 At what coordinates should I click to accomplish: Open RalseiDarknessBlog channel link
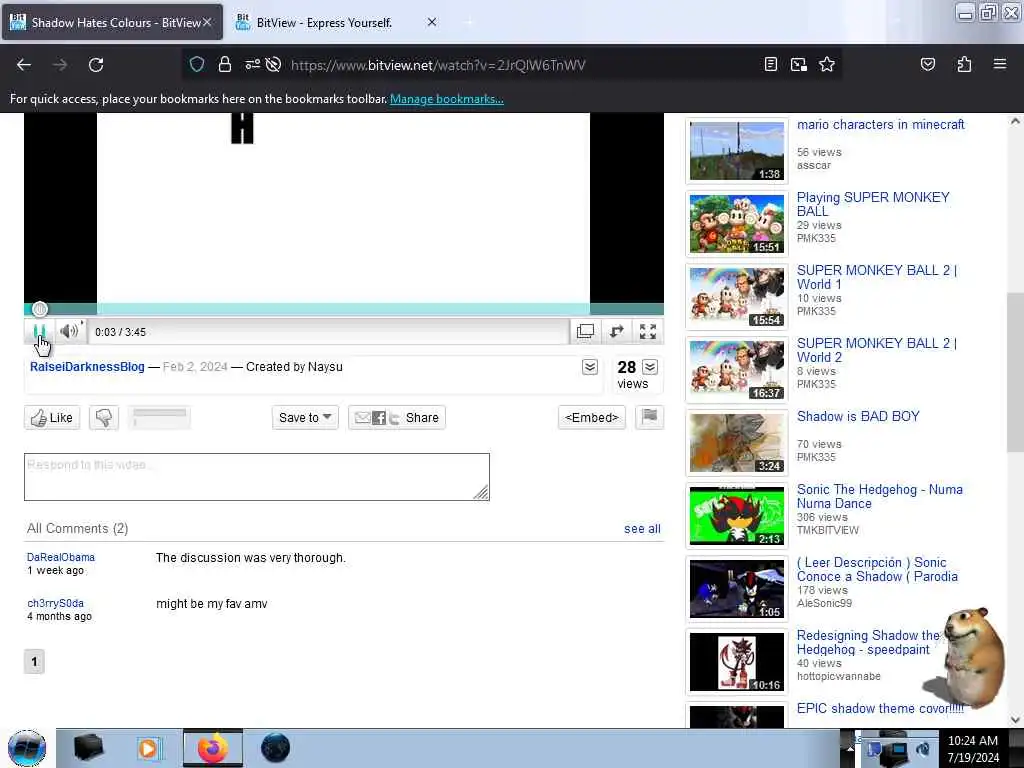[x=88, y=367]
